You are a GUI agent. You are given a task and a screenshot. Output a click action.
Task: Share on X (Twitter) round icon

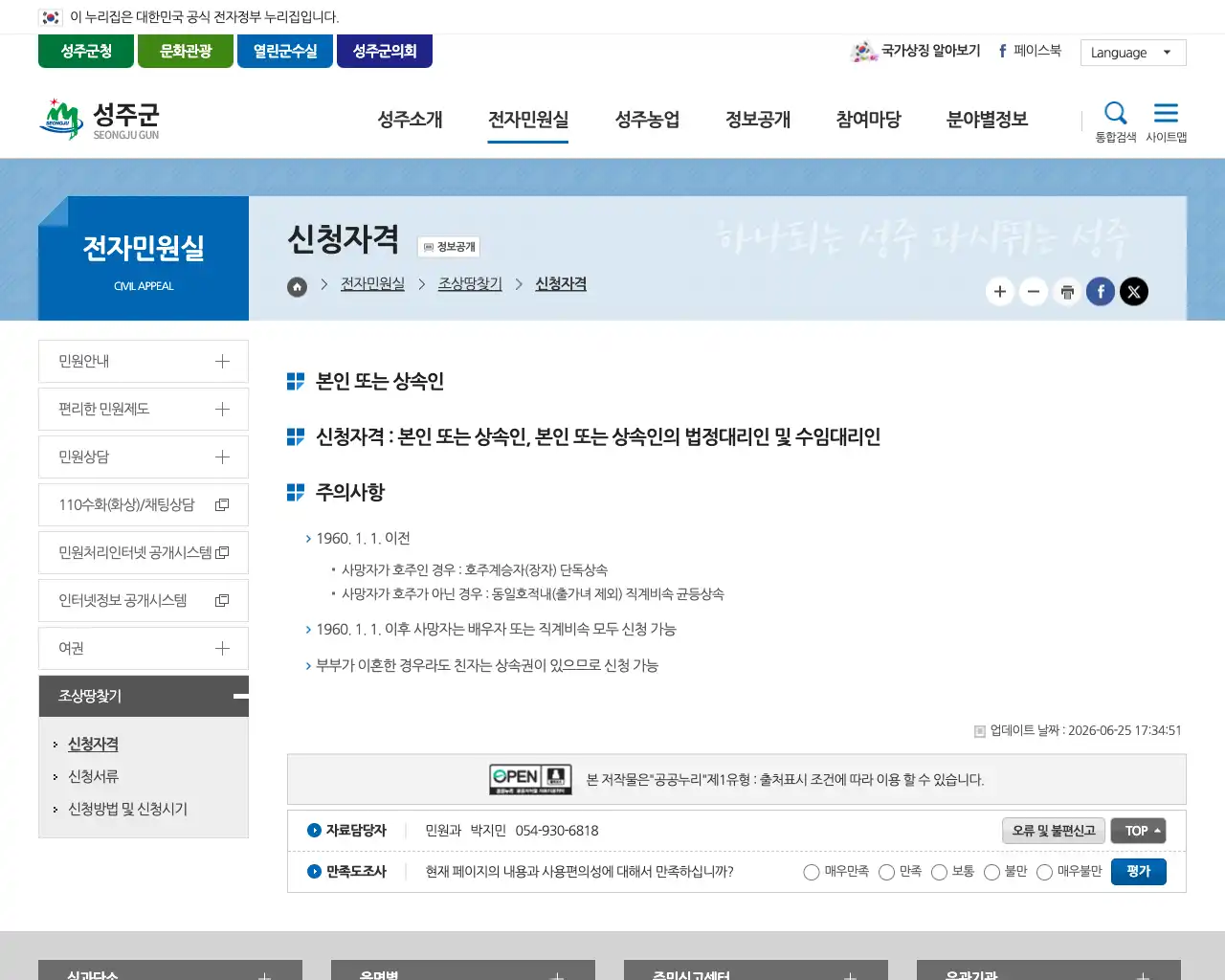coord(1134,292)
